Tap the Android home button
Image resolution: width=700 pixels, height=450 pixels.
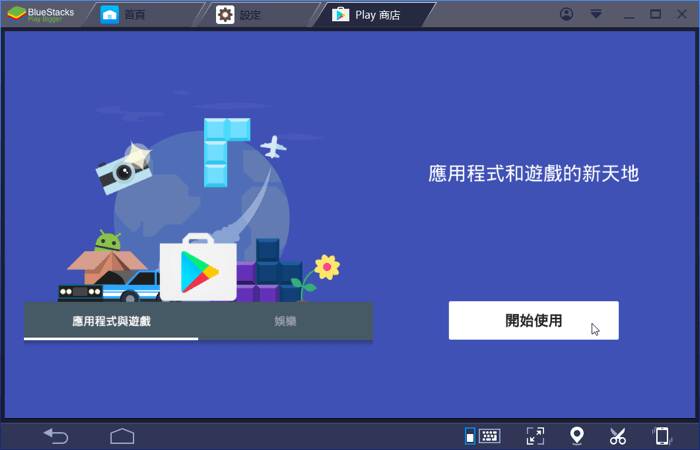click(x=122, y=436)
